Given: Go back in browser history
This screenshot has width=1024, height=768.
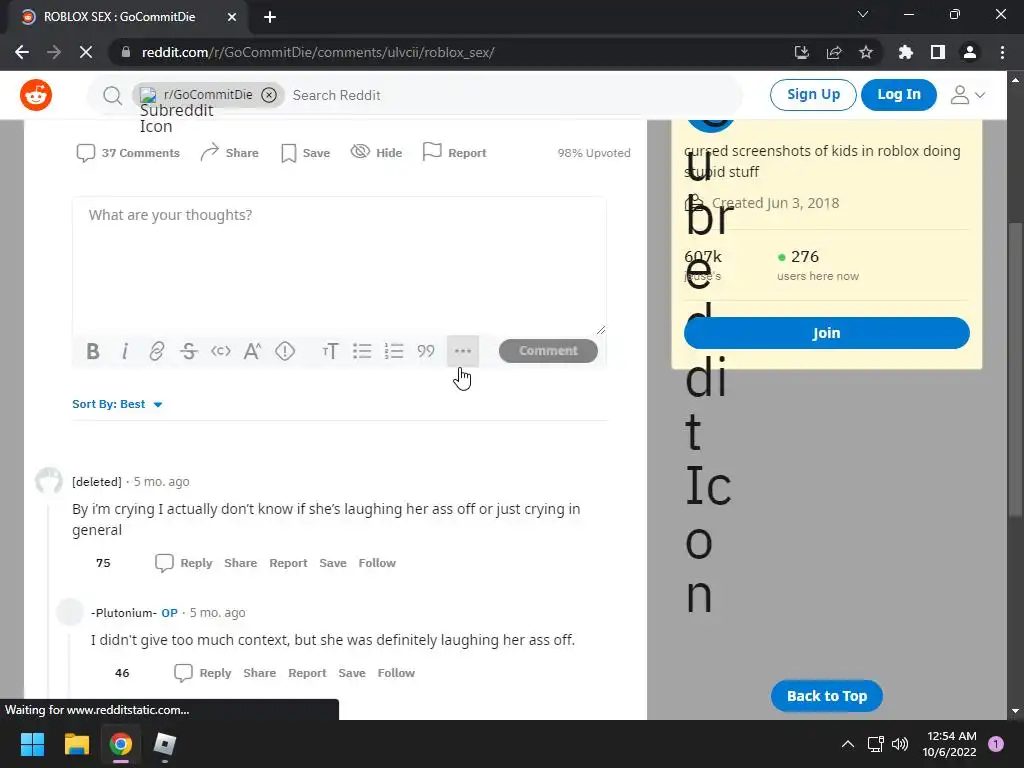Looking at the screenshot, I should click(x=22, y=52).
